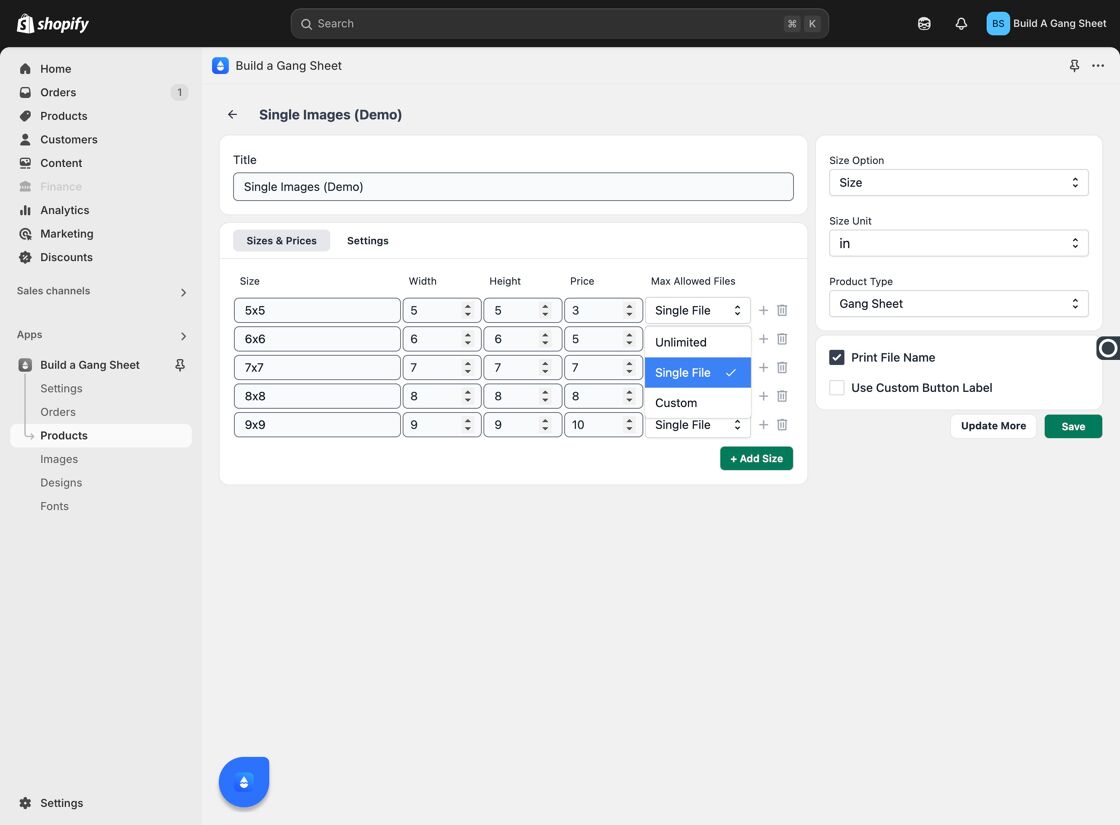
Task: Go back using the left arrow
Action: point(232,114)
